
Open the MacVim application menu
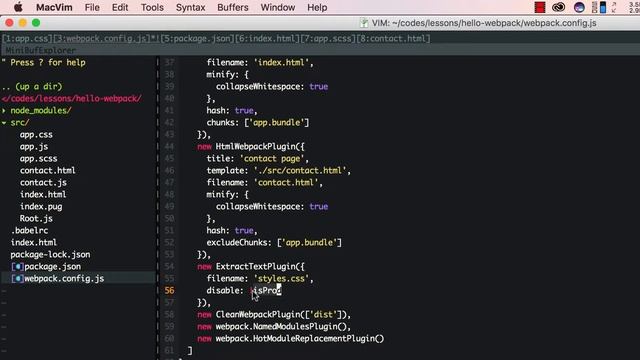tap(54, 7)
